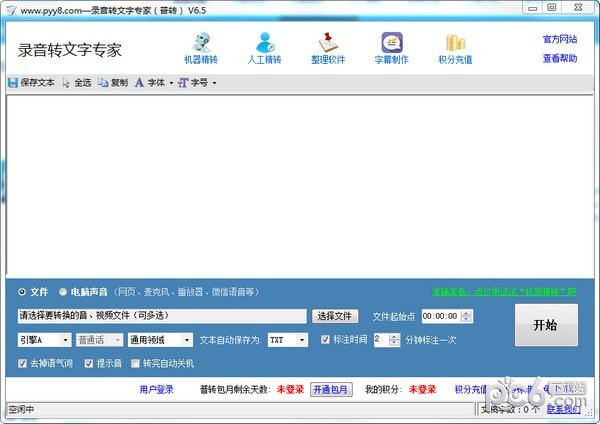Screen dimensions: 600x424
Task: Open the 字体 dropdown arrow
Action: coord(171,83)
